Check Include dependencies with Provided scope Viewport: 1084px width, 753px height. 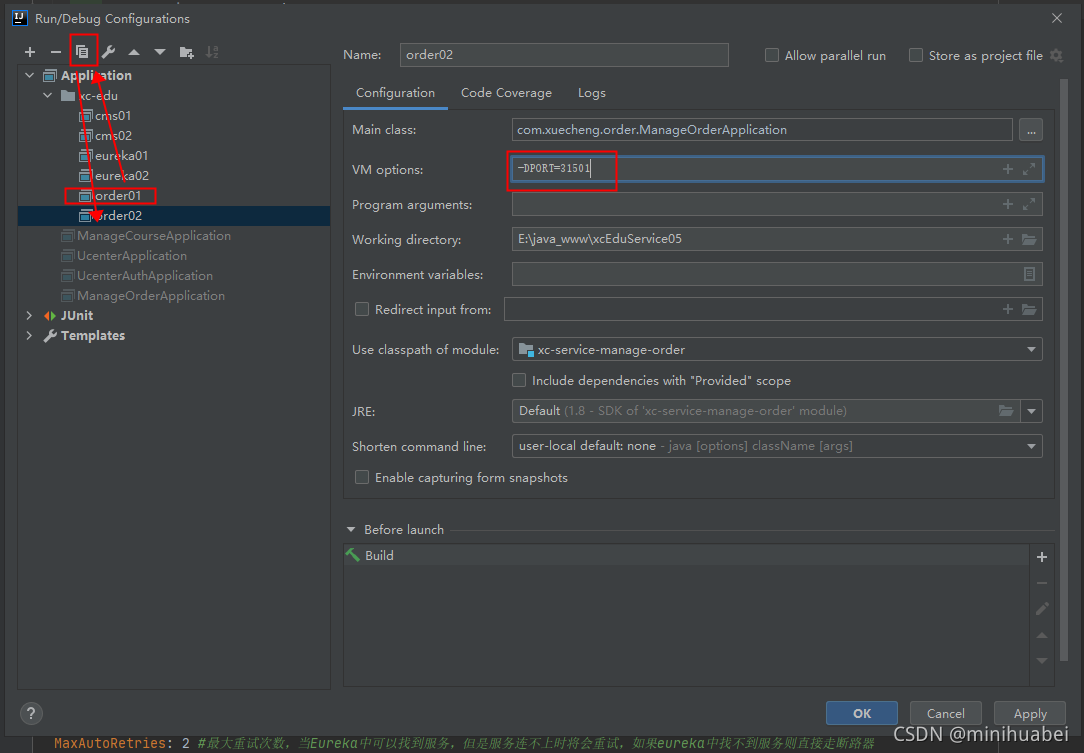[518, 380]
